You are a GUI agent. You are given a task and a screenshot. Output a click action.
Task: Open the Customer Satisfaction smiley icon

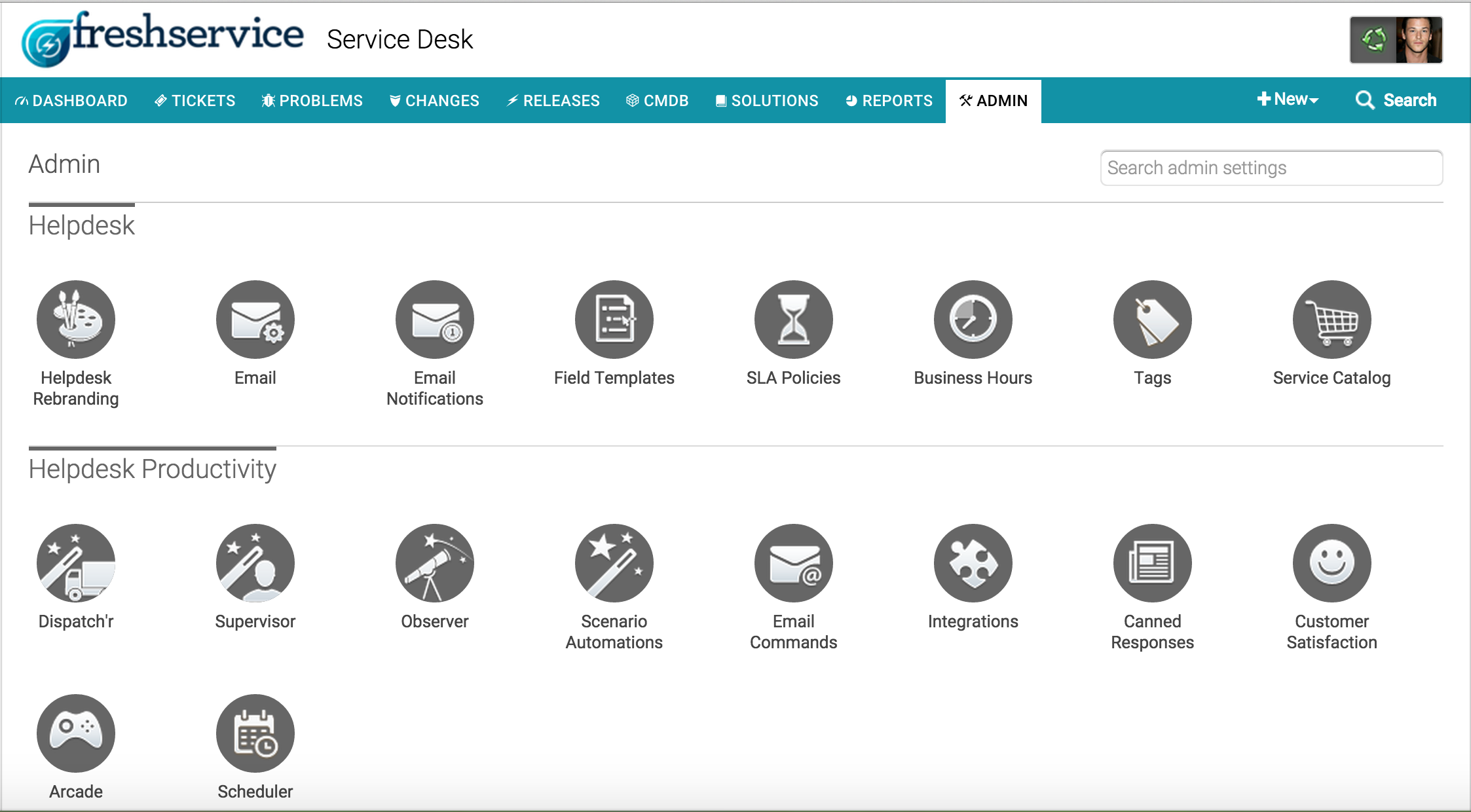tap(1332, 563)
